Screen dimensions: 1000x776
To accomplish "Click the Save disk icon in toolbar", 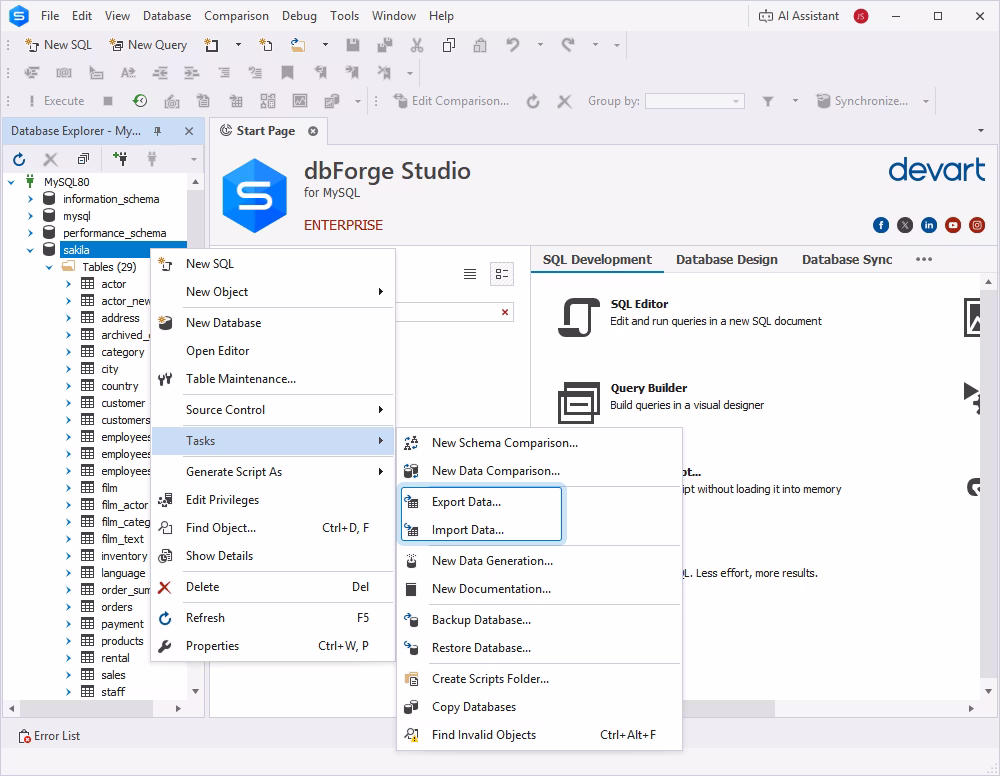I will [x=353, y=45].
